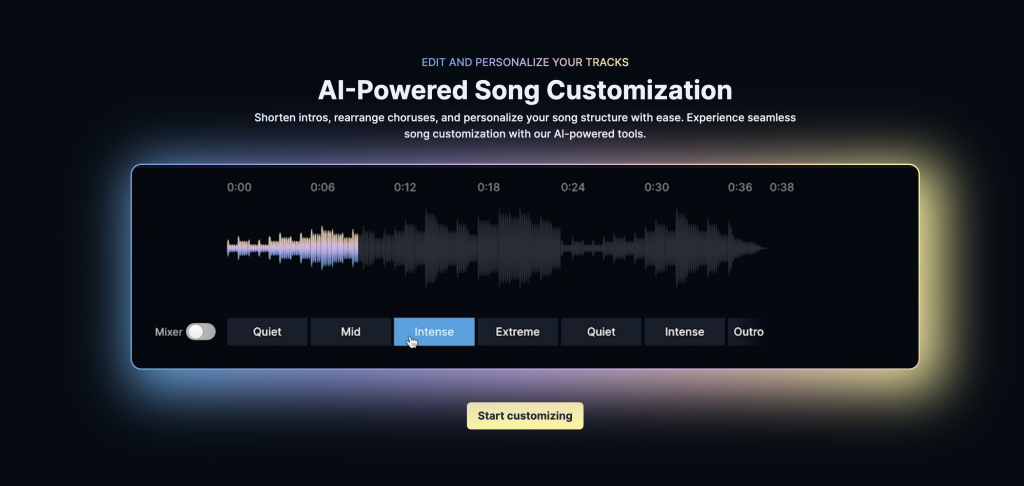Viewport: 1024px width, 486px height.
Task: Click the 0:38 end time marker
Action: [x=782, y=187]
